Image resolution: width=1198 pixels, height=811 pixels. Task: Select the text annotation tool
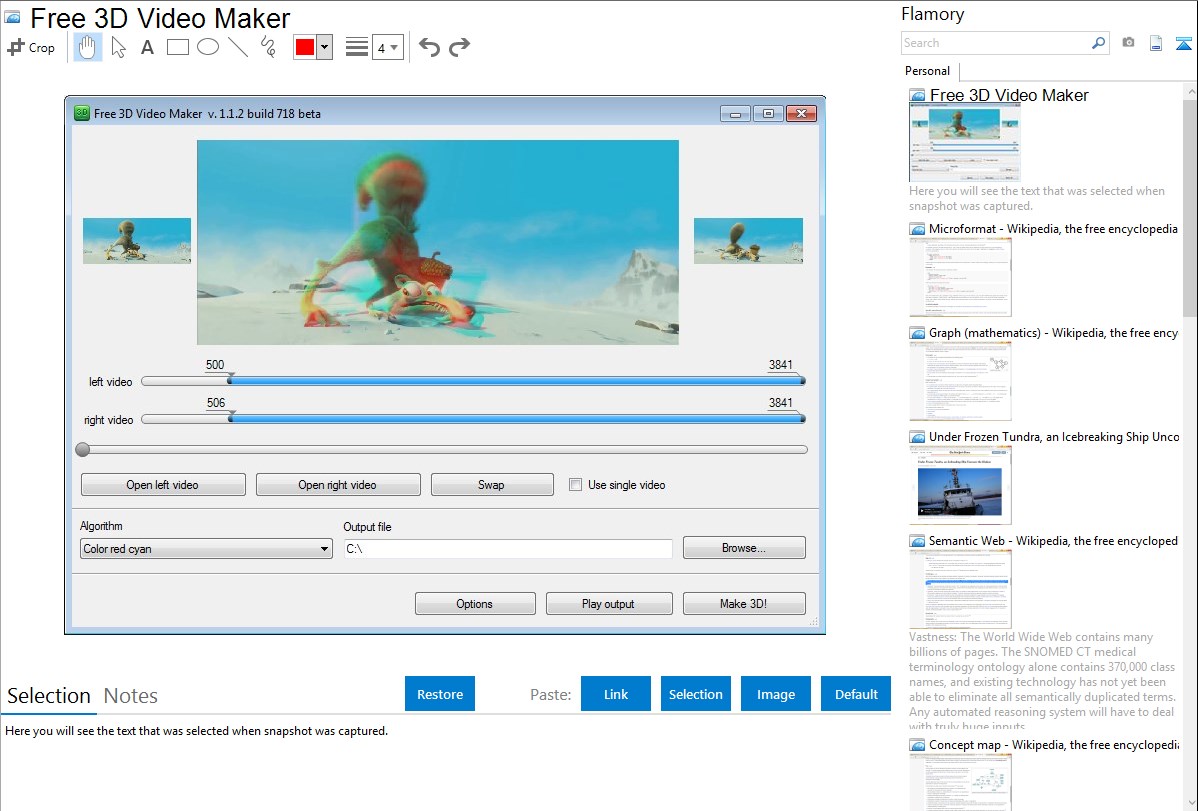click(147, 47)
